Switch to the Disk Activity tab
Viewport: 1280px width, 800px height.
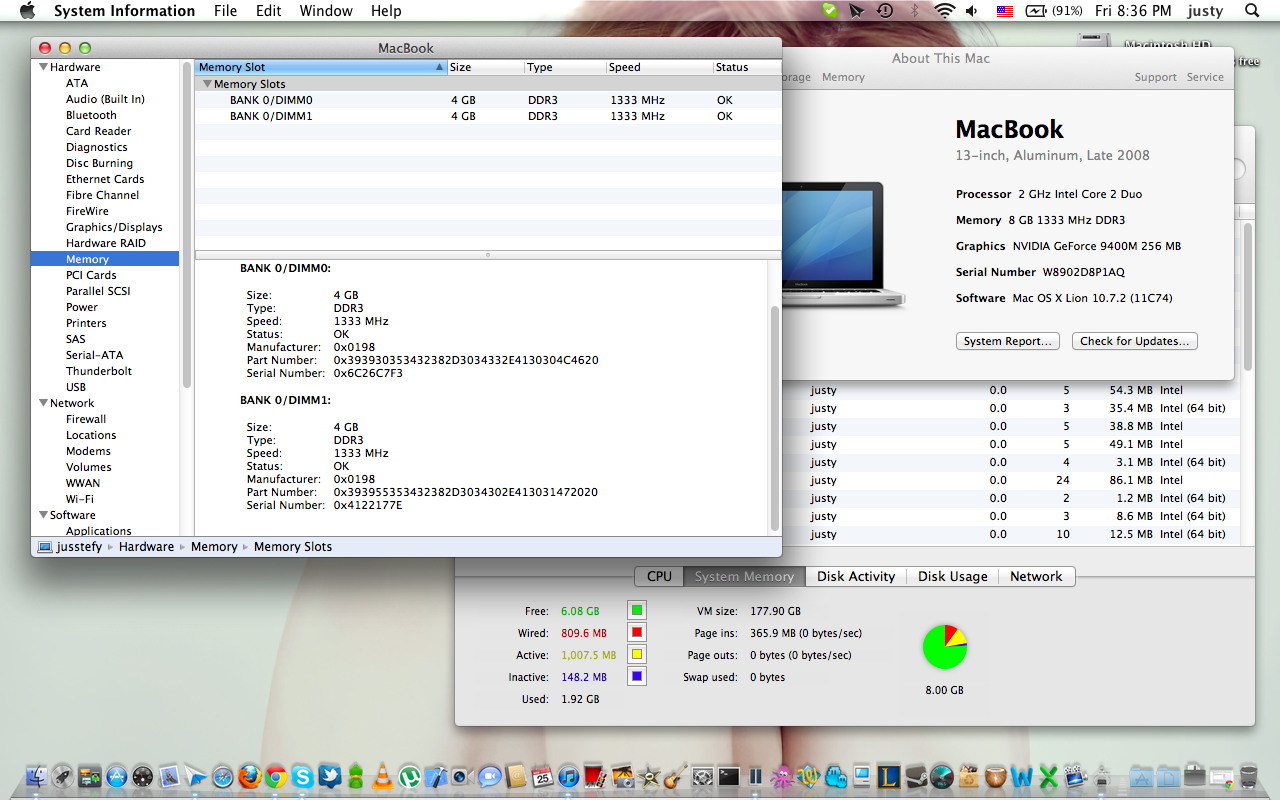tap(856, 576)
